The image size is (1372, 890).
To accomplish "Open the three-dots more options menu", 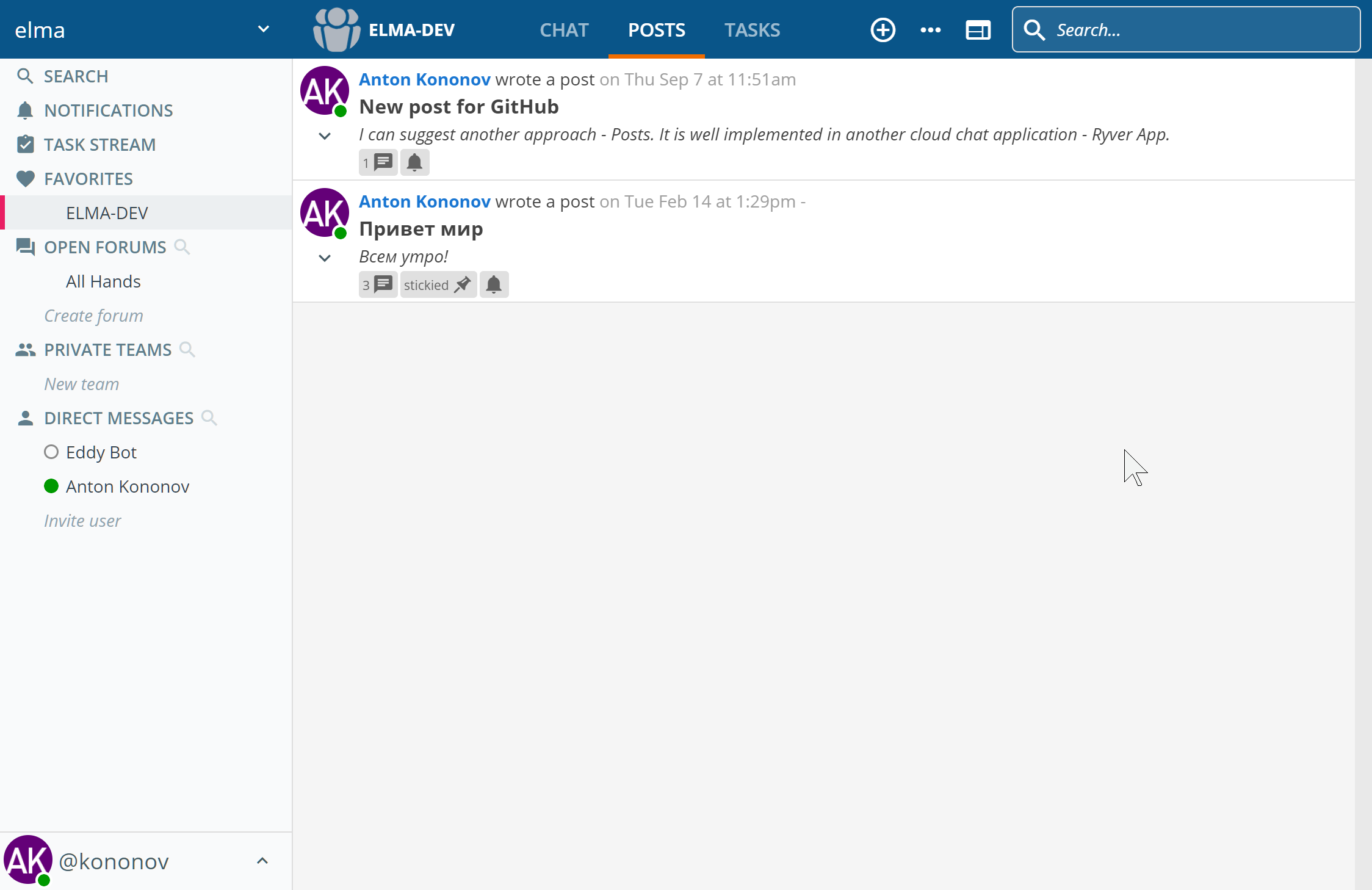I will pos(930,30).
